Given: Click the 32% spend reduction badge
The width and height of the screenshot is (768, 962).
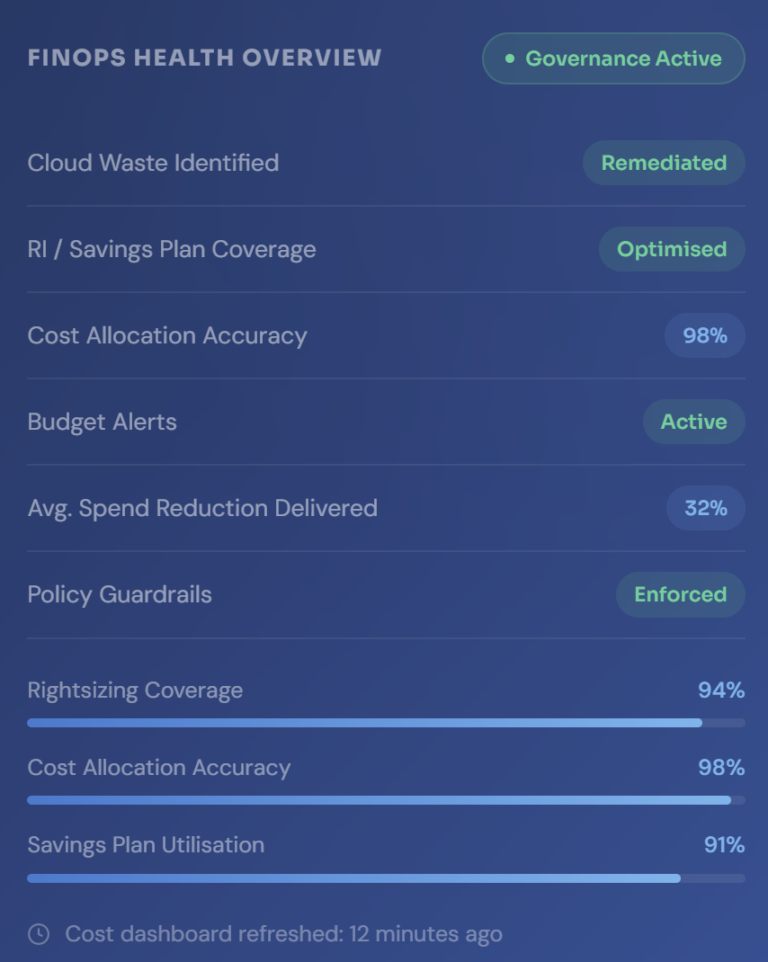Looking at the screenshot, I should pos(706,508).
